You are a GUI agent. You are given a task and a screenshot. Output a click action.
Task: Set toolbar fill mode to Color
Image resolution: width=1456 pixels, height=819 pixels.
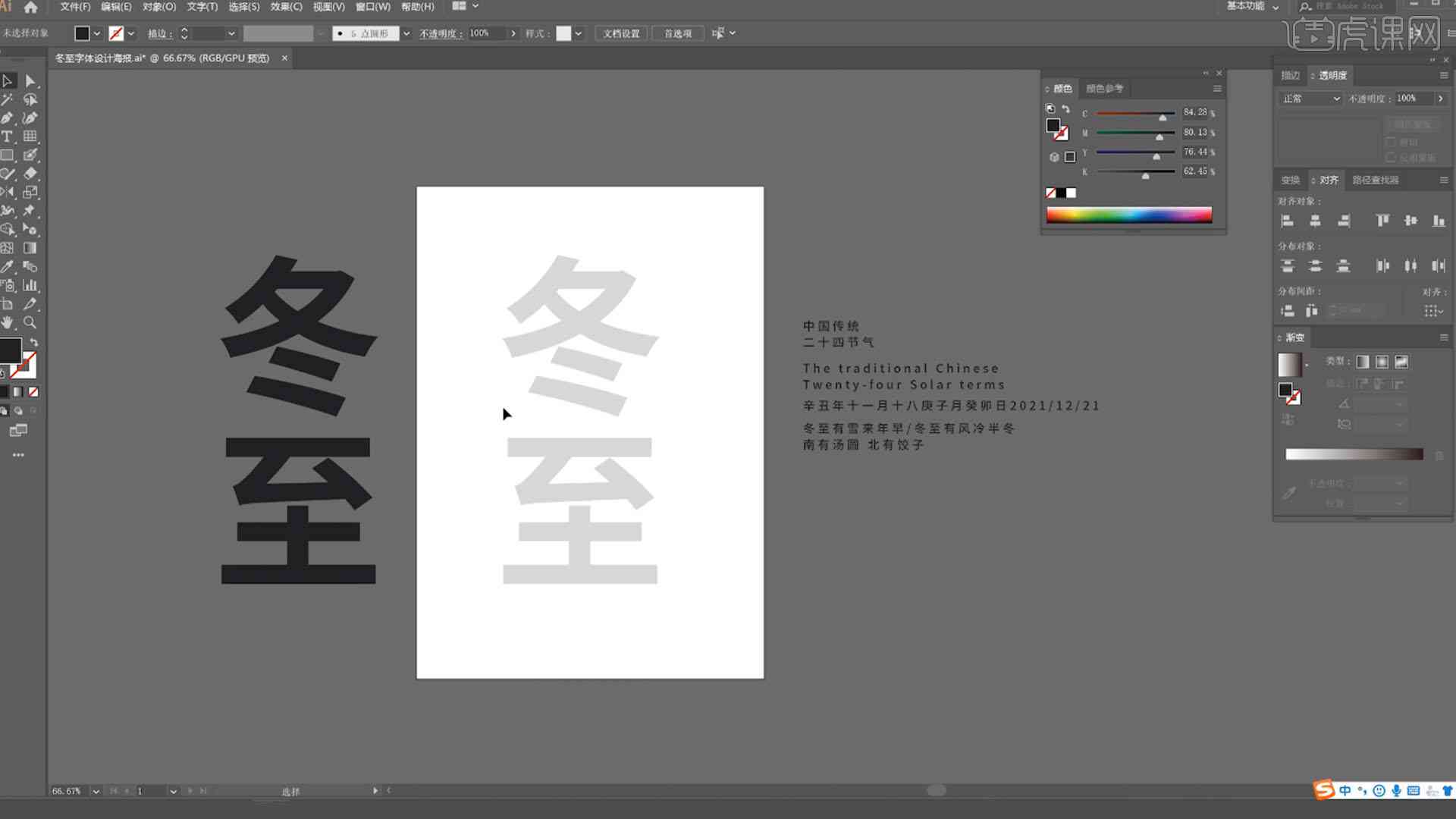[5, 392]
